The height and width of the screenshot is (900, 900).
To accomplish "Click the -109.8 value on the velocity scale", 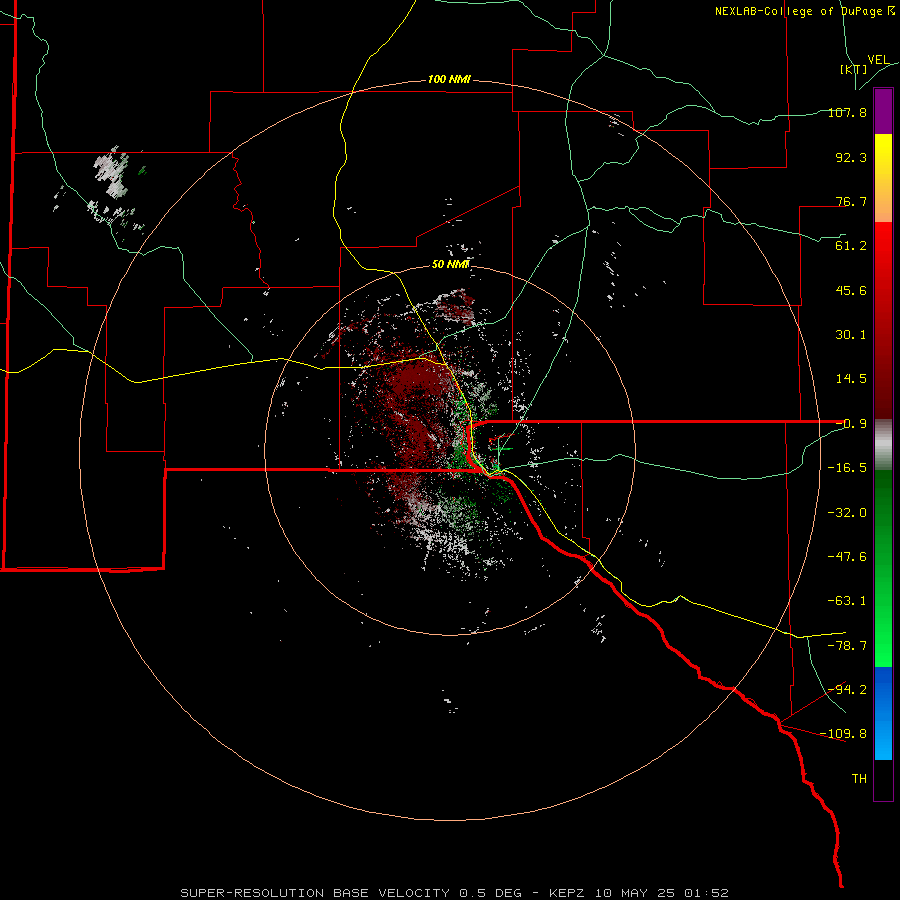I will click(843, 734).
